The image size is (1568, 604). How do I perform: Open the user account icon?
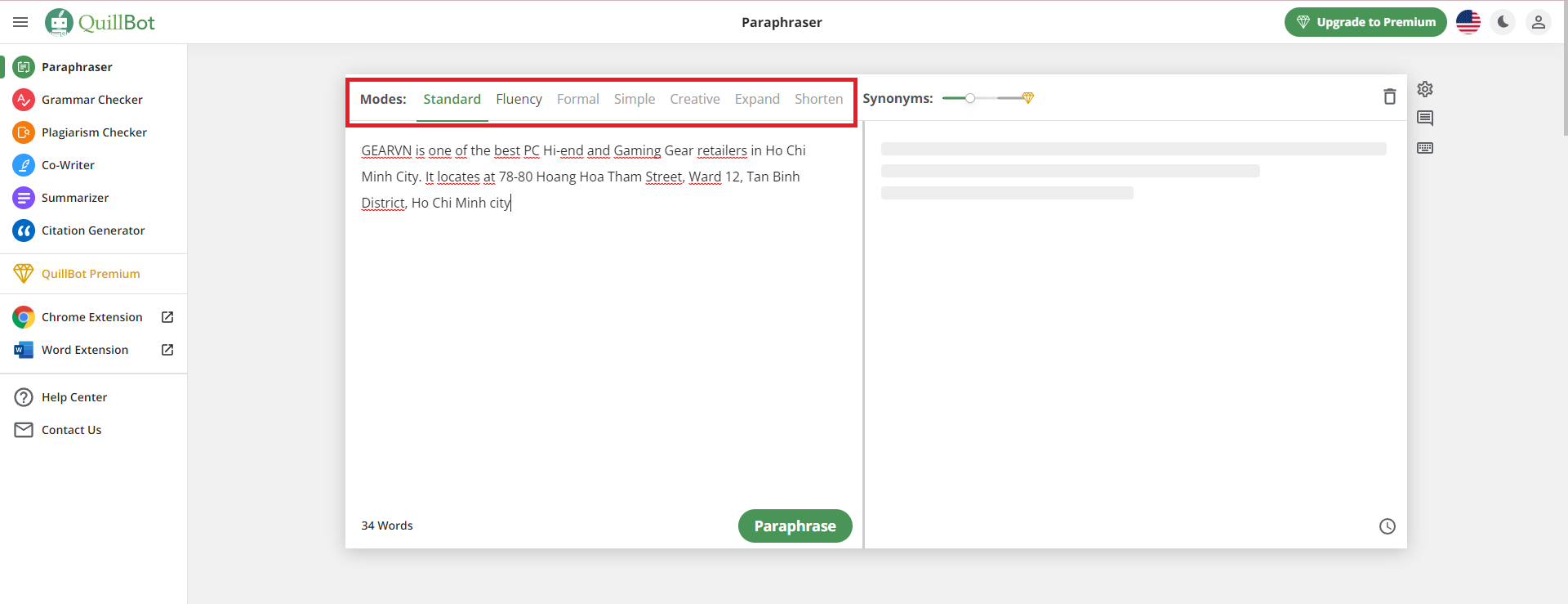tap(1539, 22)
